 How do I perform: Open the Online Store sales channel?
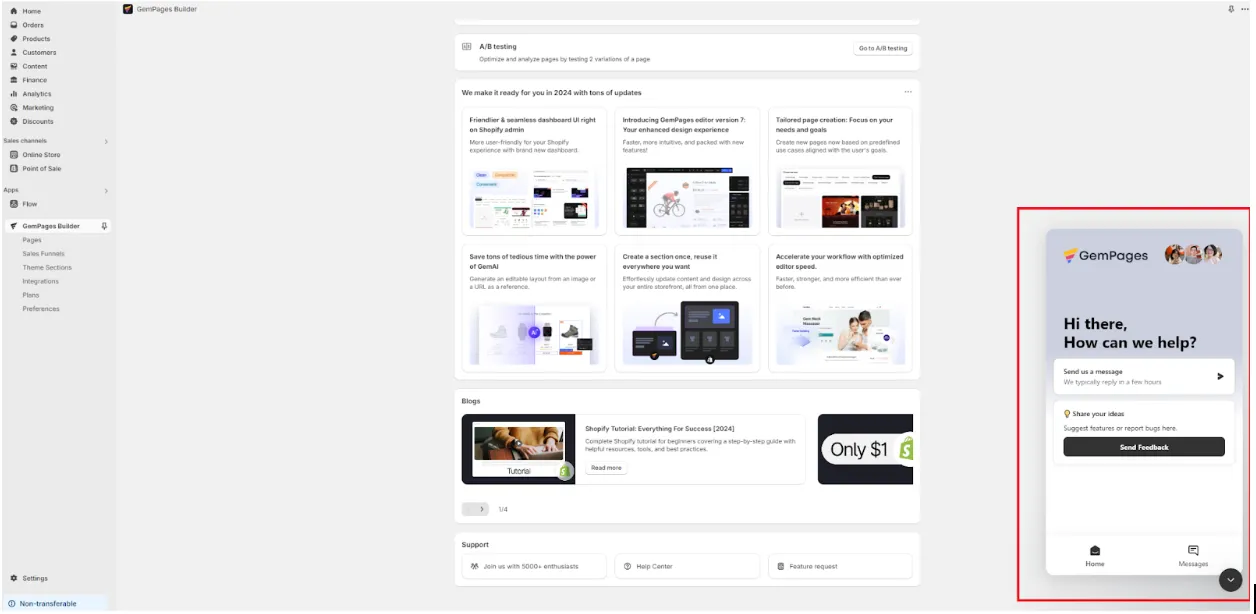pyautogui.click(x=41, y=155)
